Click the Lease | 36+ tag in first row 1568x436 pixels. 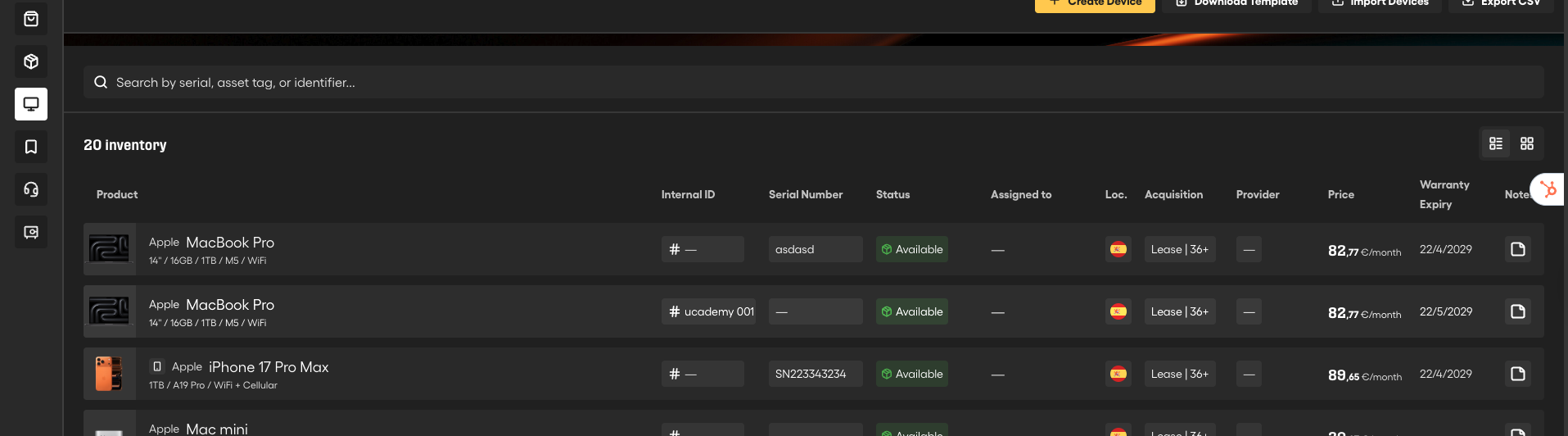point(1180,249)
